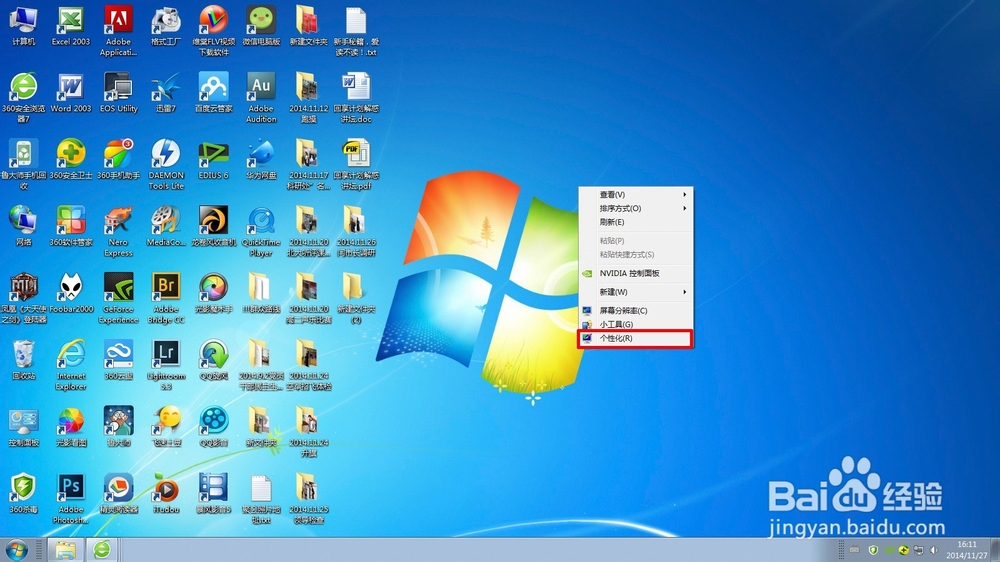
Task: Select the 华为网盘 shortcut
Action: coord(261,160)
